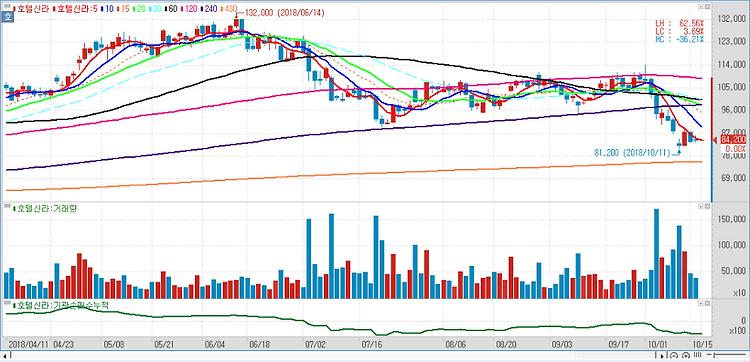Screen dimensions: 750x362
Task: Click the 08/06 date axis label
Action: (455, 344)
